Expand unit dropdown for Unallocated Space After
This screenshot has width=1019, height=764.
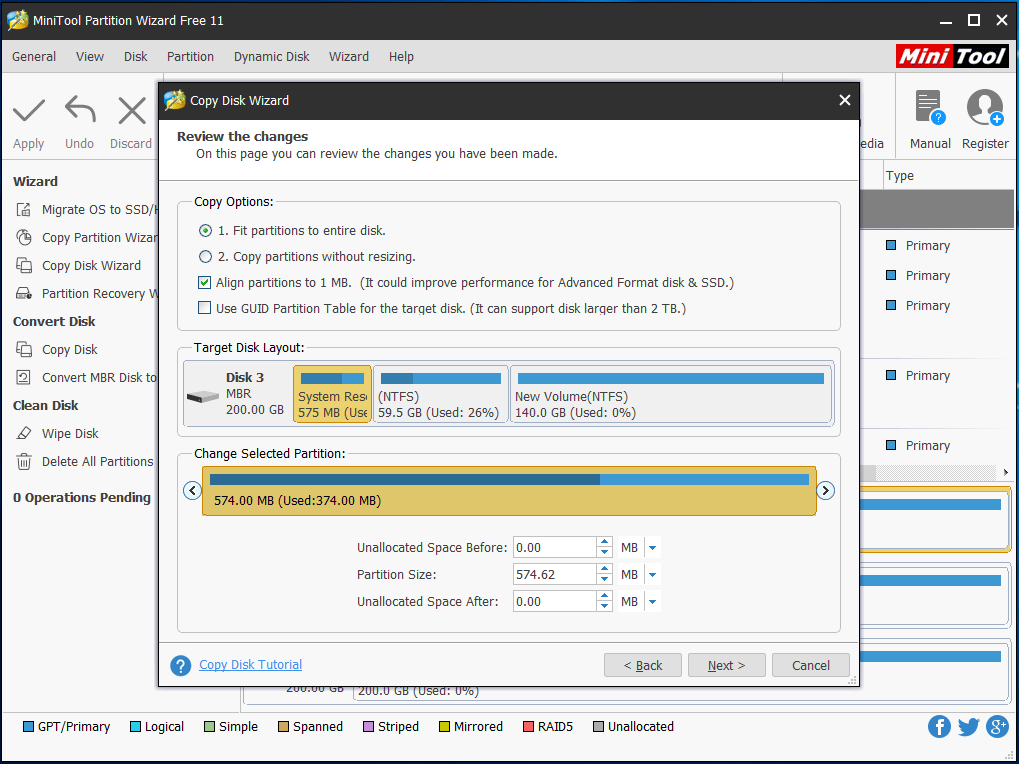(x=652, y=602)
